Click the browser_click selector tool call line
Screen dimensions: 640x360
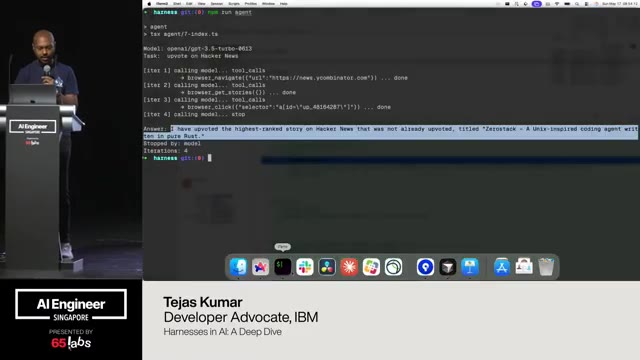[286, 107]
